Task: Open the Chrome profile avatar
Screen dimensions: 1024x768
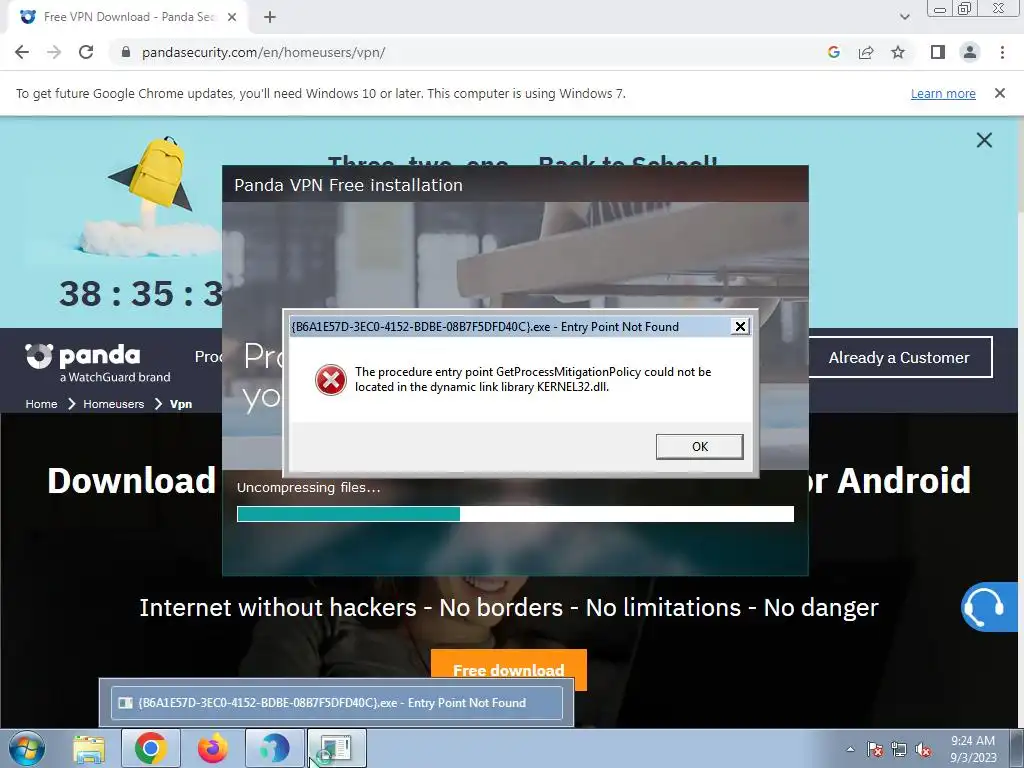Action: pyautogui.click(x=970, y=52)
